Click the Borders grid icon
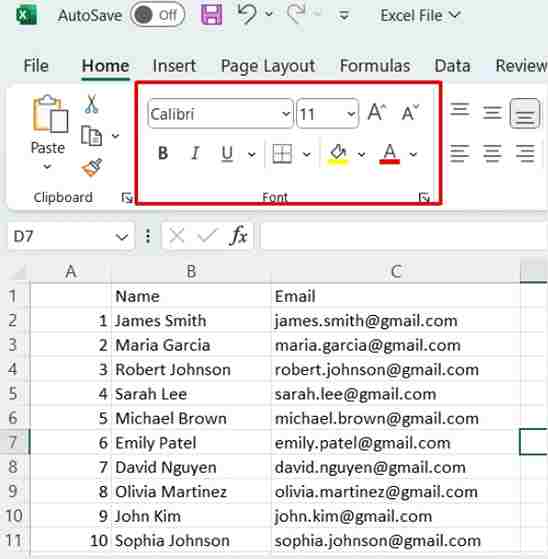The image size is (548, 559). 282,154
